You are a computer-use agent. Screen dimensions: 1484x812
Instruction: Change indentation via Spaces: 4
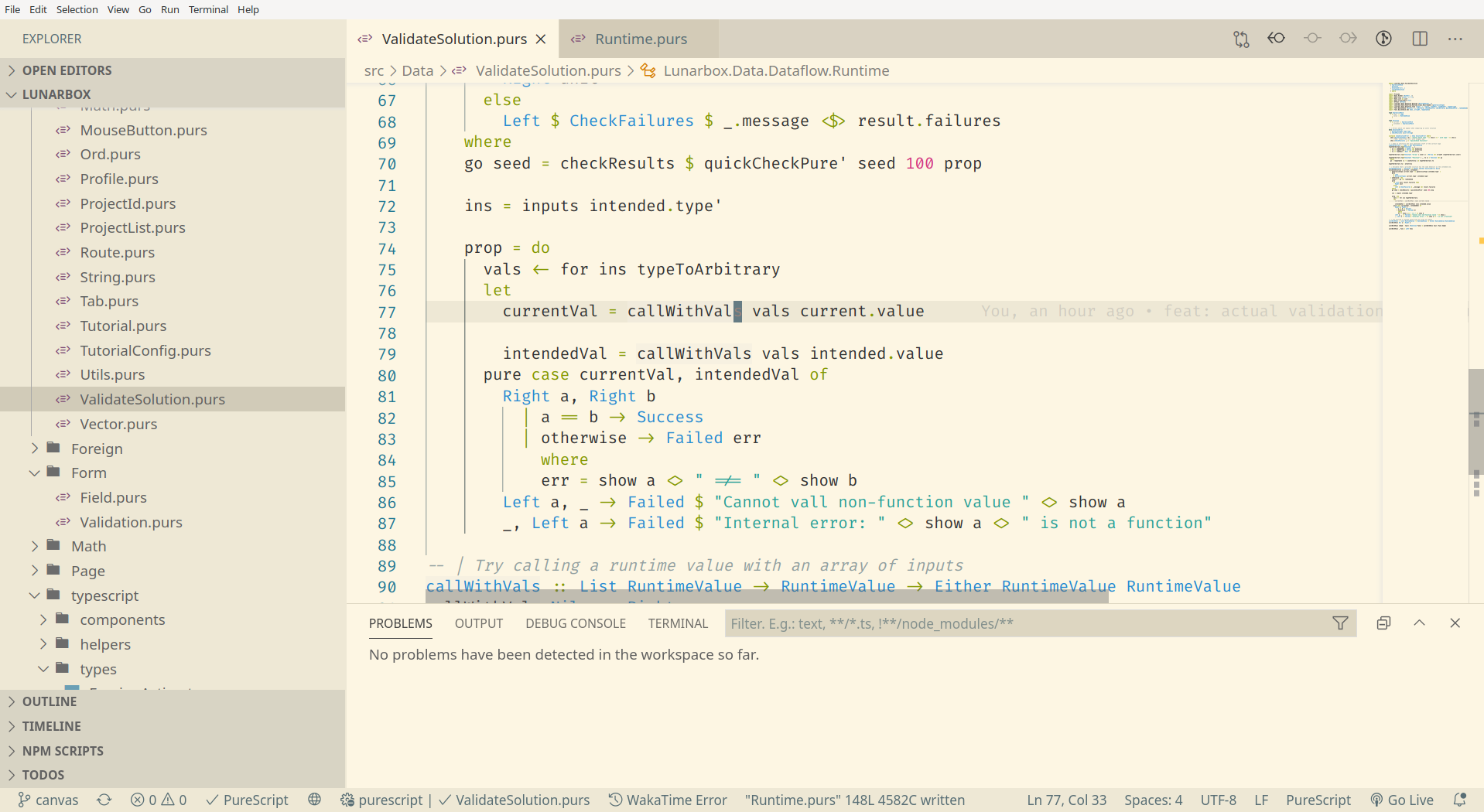click(1154, 800)
